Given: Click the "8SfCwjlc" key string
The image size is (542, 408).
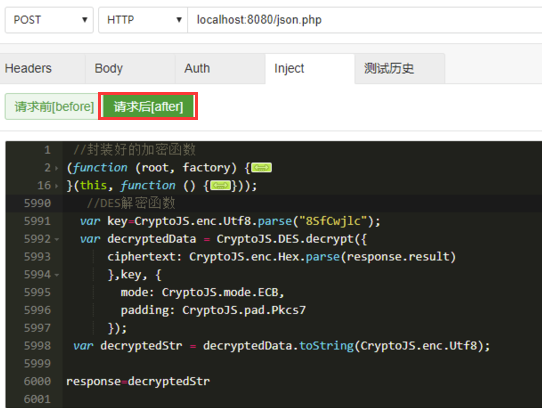Looking at the screenshot, I should point(333,221).
